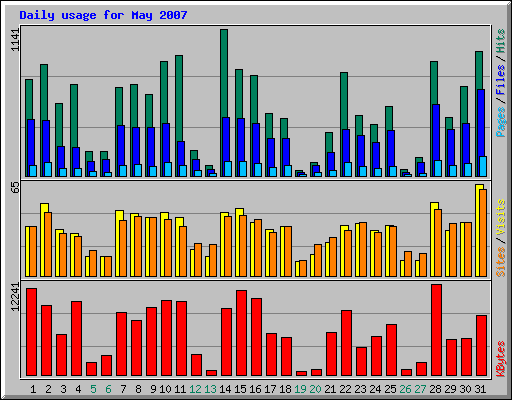The height and width of the screenshot is (400, 512).
Task: Select the orange sites bar for day 28
Action: 438,243
